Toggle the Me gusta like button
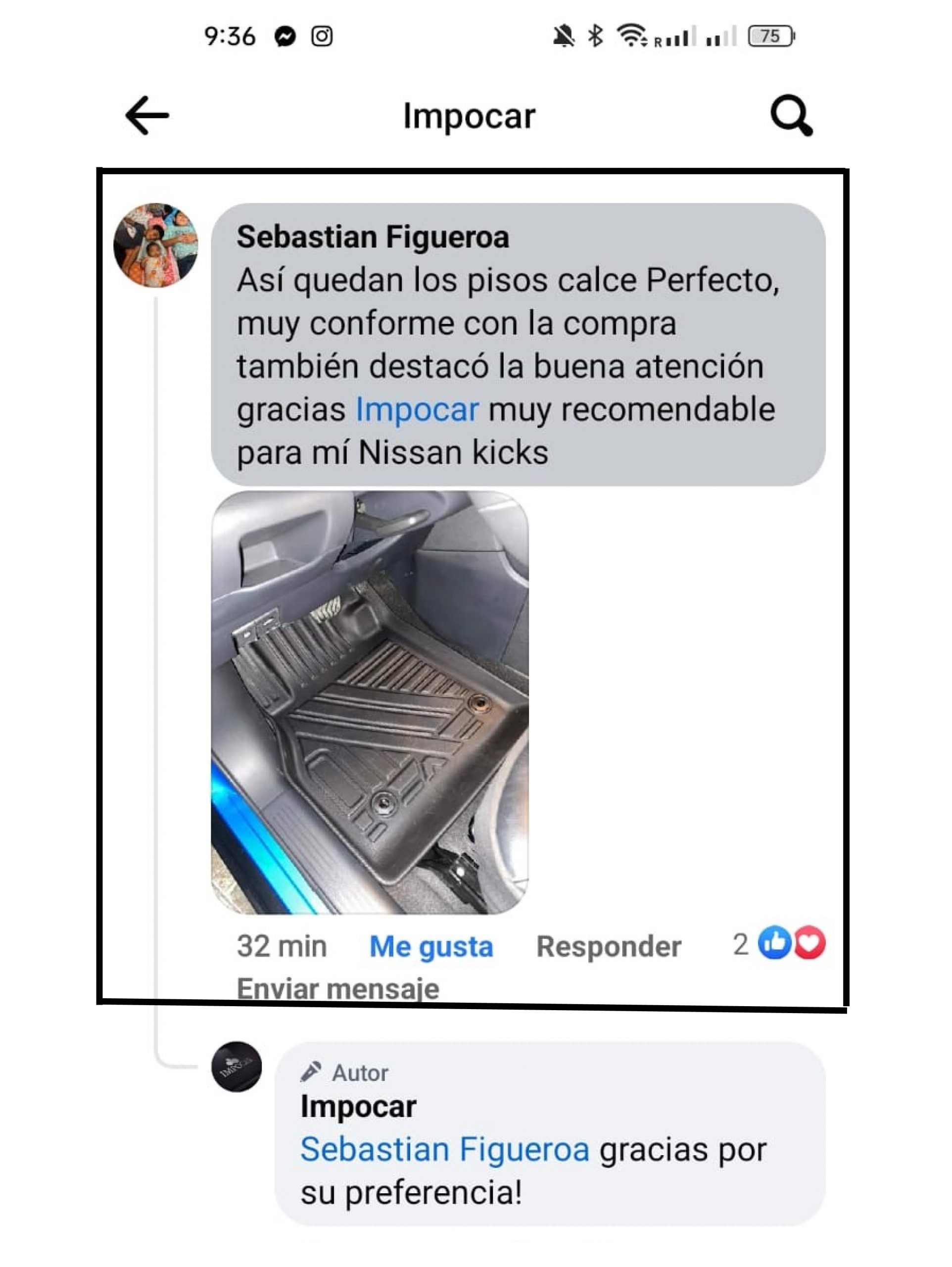This screenshot has width=952, height=1267. click(431, 946)
